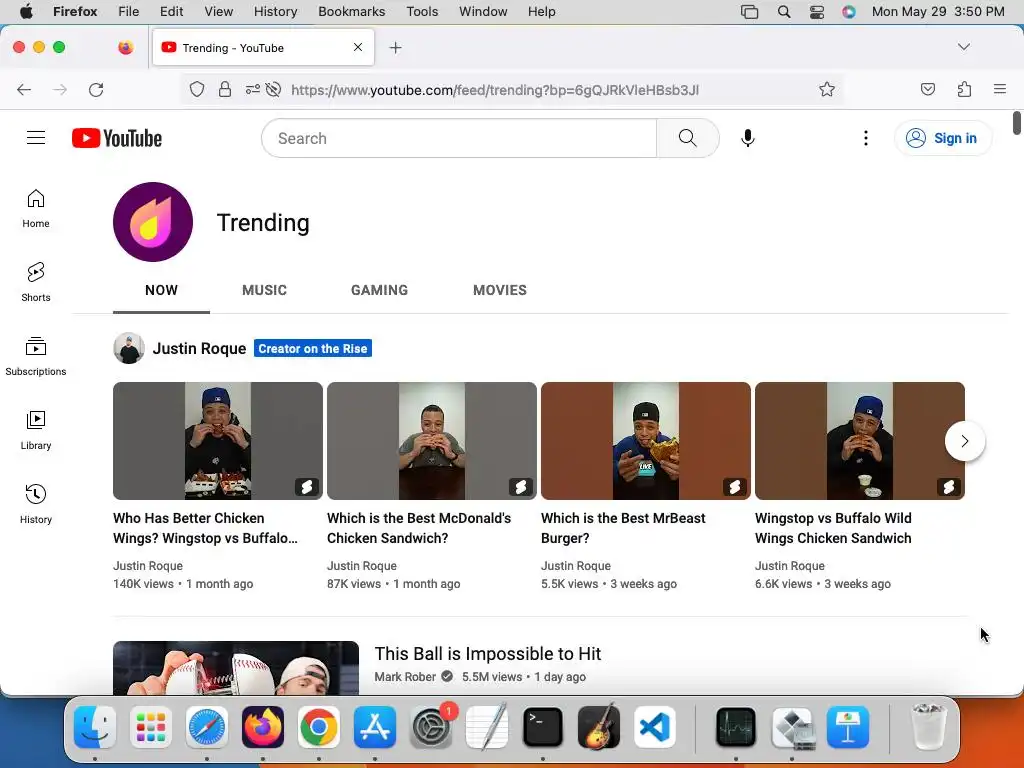
Task: Open the tracking protection shield icon
Action: tap(197, 89)
